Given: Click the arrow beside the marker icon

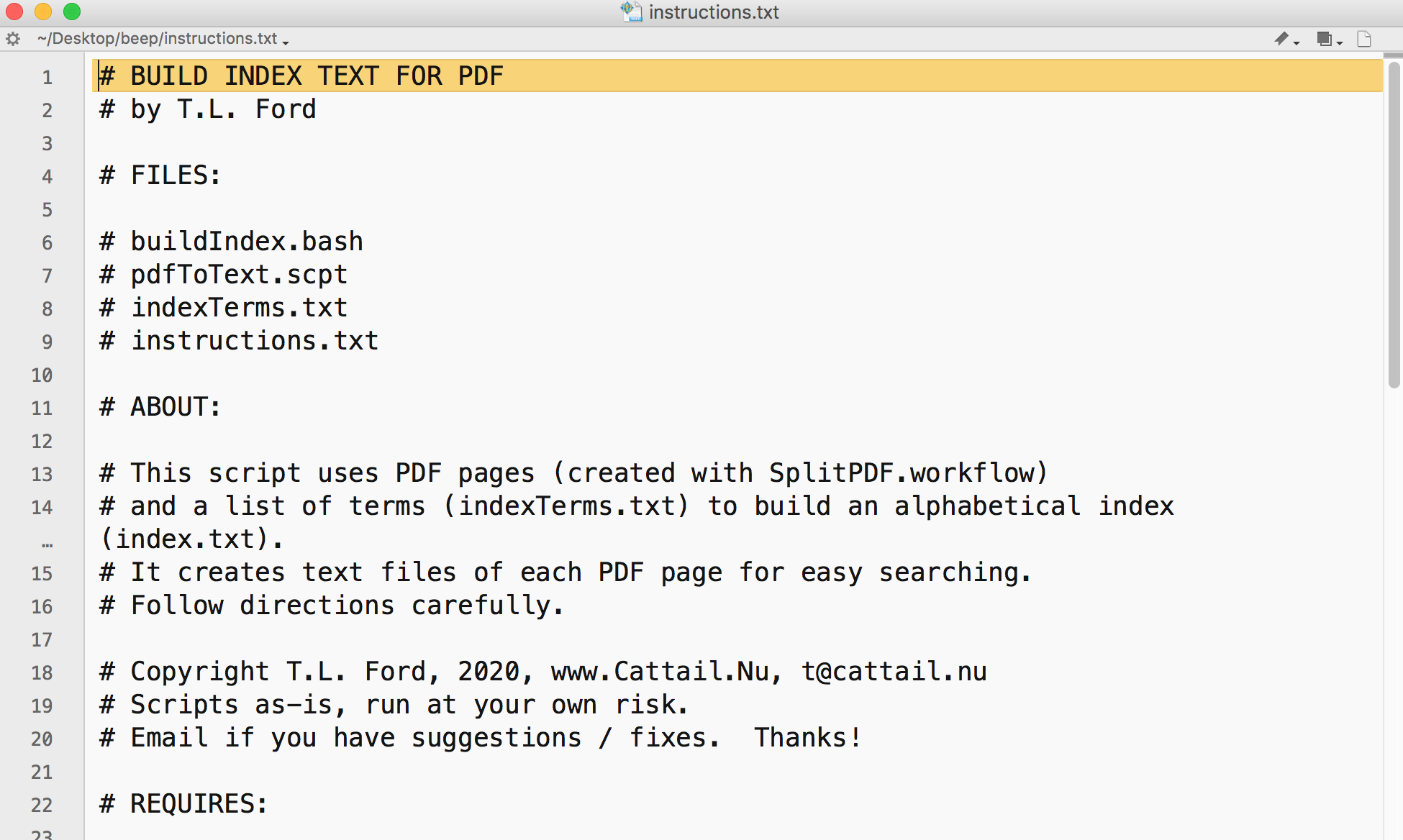Looking at the screenshot, I should (x=1297, y=42).
